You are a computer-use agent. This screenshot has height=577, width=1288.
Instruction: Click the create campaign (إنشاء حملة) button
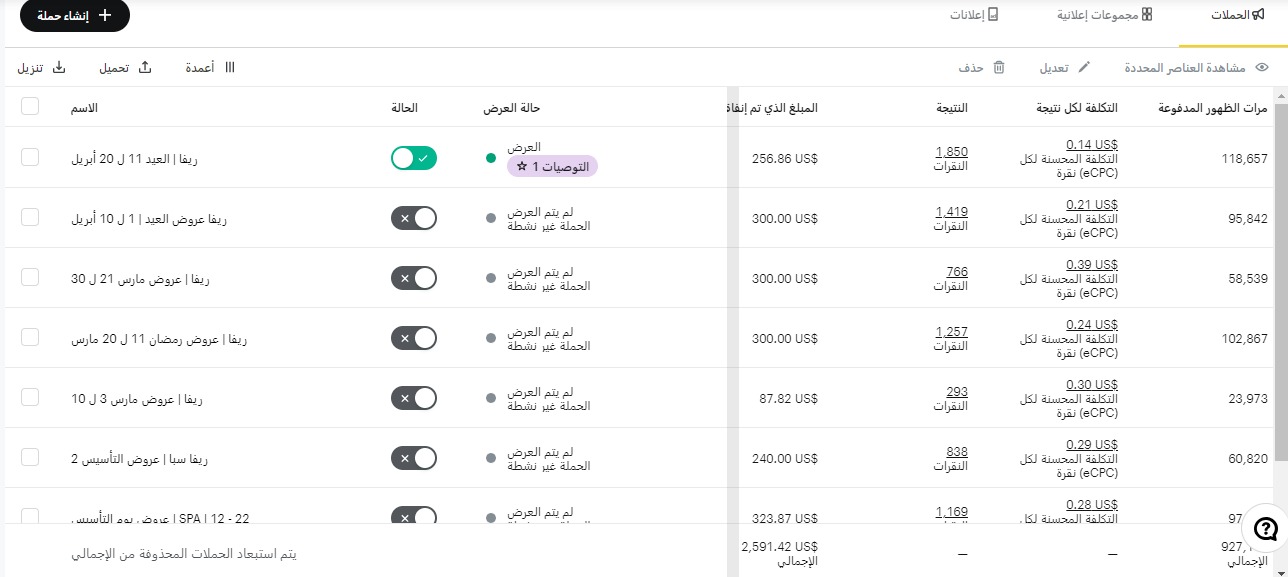click(x=75, y=16)
